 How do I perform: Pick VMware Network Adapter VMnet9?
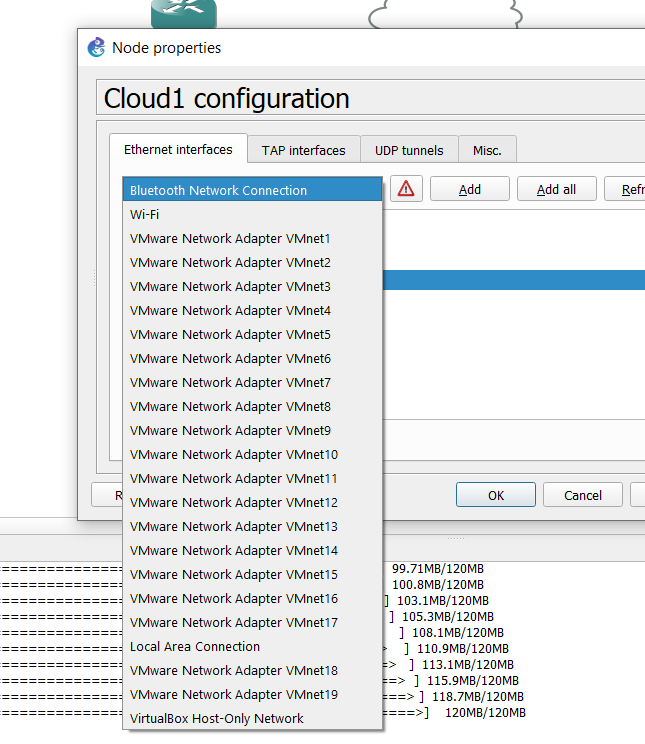(252, 430)
